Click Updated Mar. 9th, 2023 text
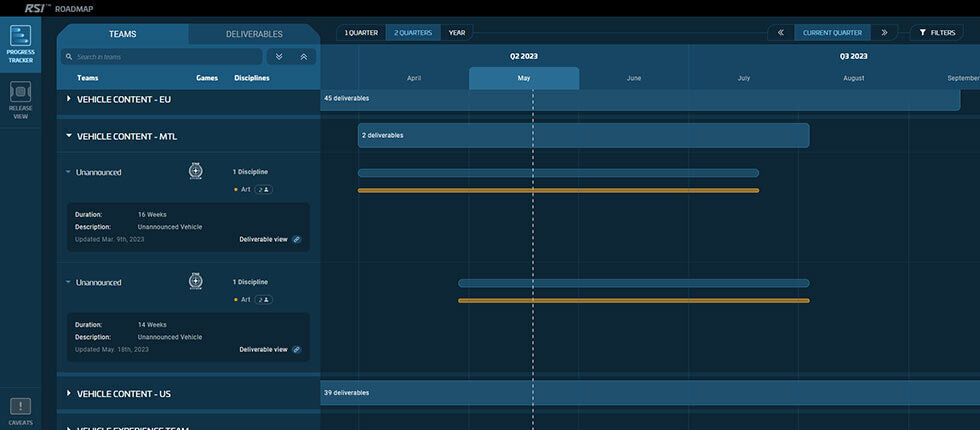 pyautogui.click(x=109, y=239)
